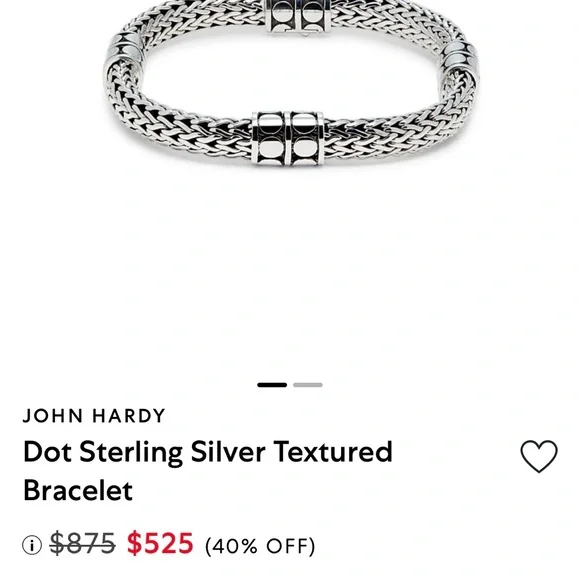Click the word Textured in the title

(x=333, y=451)
